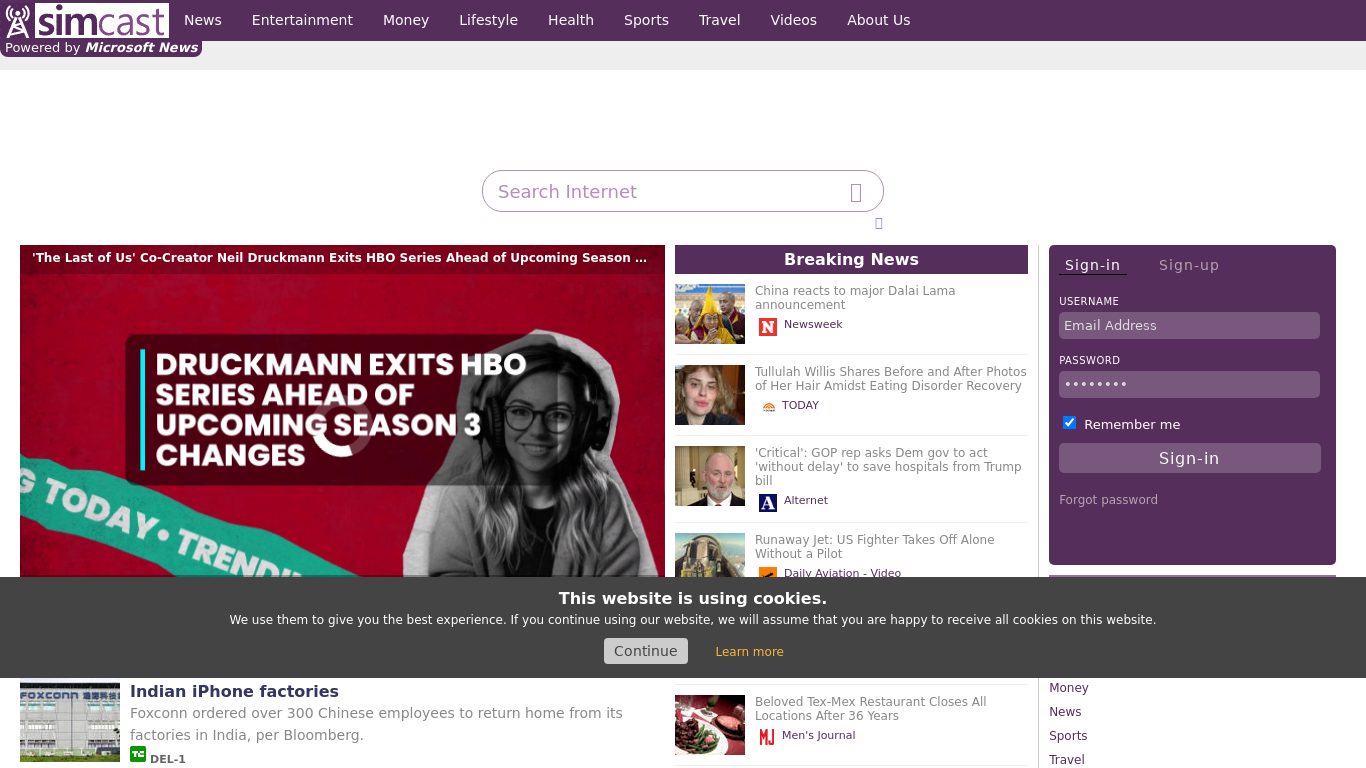
Task: Open the News menu
Action: pyautogui.click(x=203, y=20)
